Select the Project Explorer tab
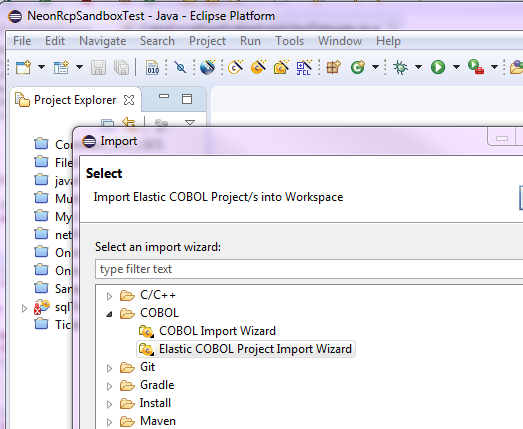 [x=75, y=100]
